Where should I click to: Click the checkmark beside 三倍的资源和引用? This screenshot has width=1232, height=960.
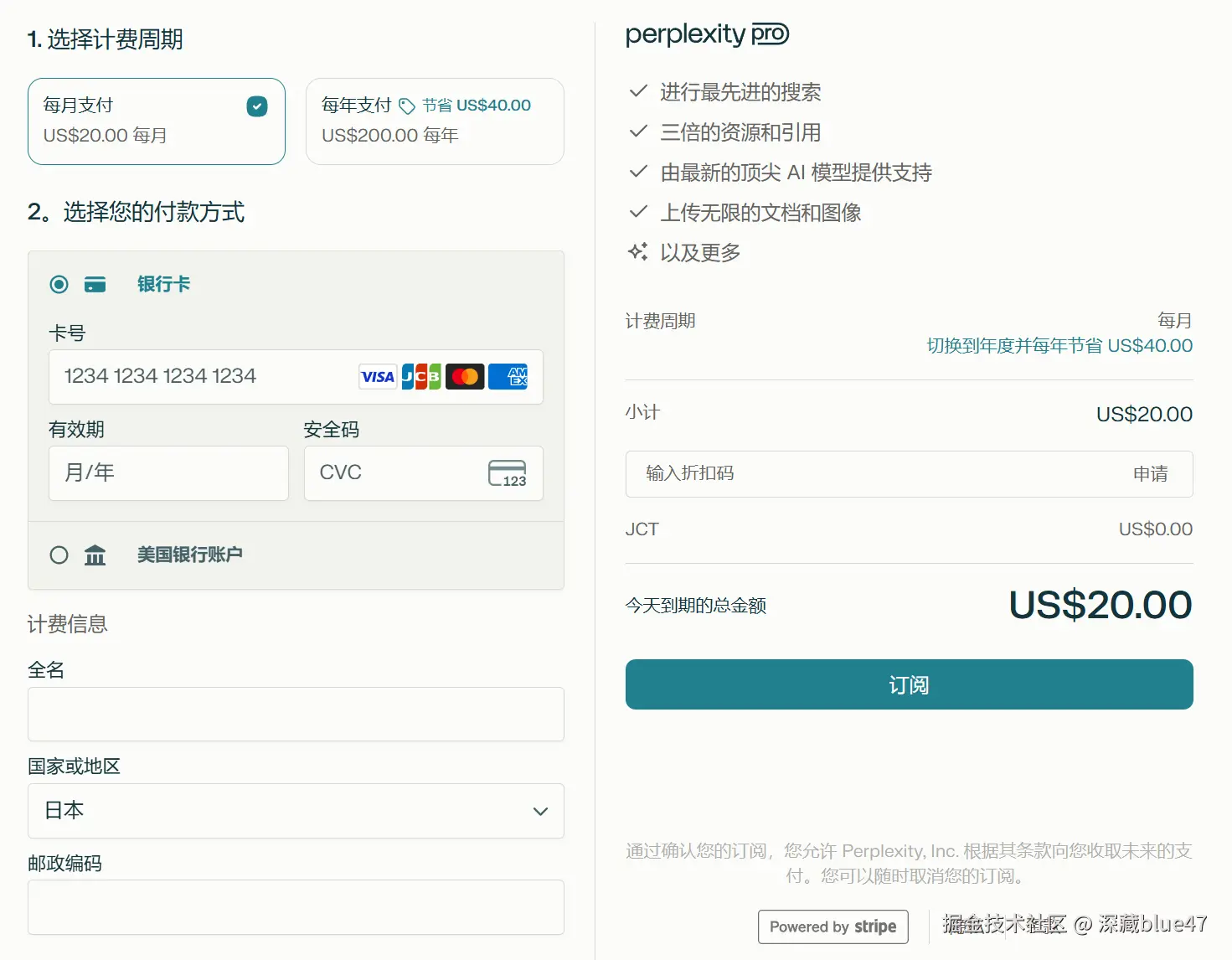click(638, 131)
